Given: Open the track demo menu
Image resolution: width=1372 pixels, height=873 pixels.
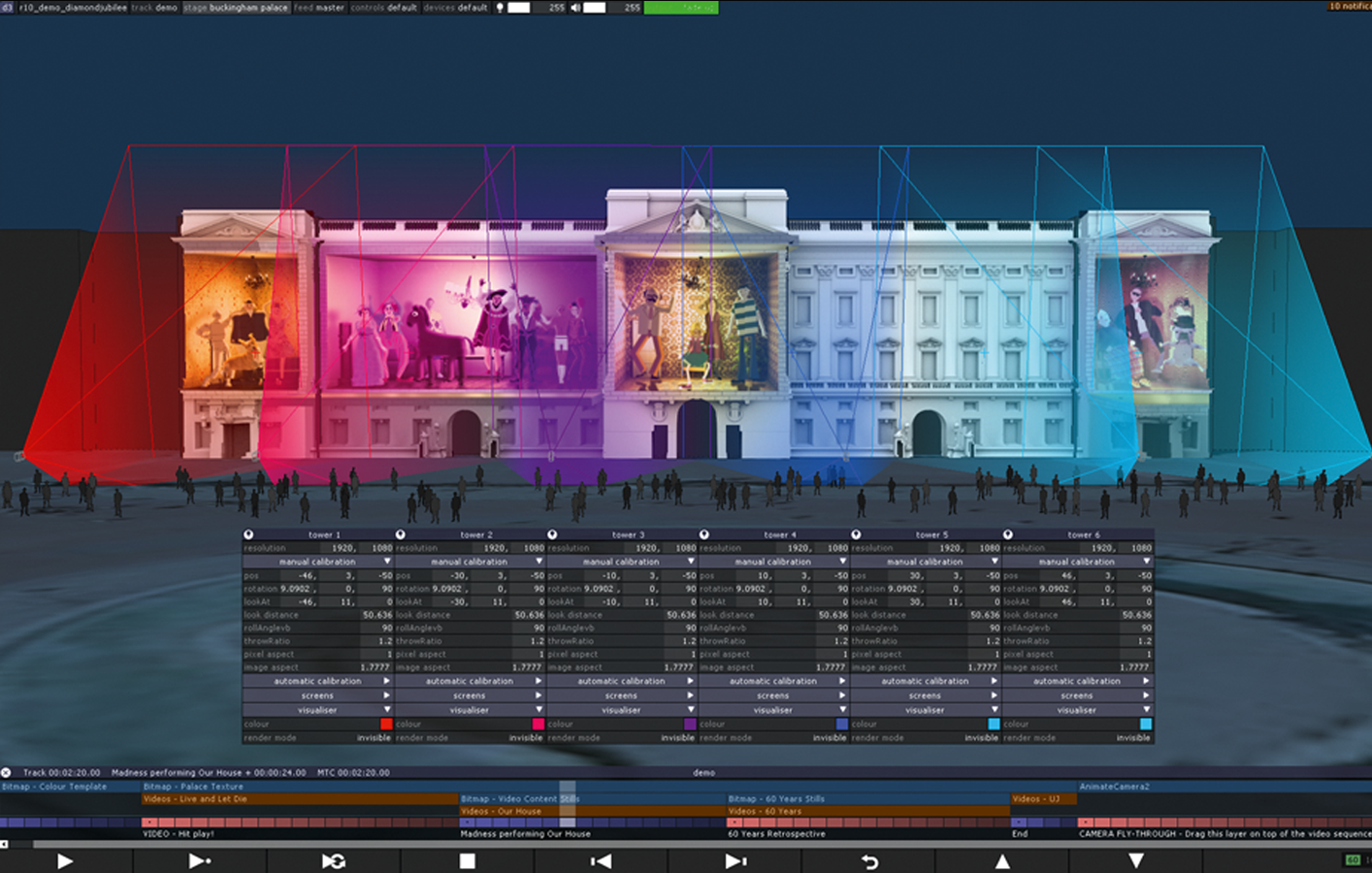Looking at the screenshot, I should [x=154, y=7].
